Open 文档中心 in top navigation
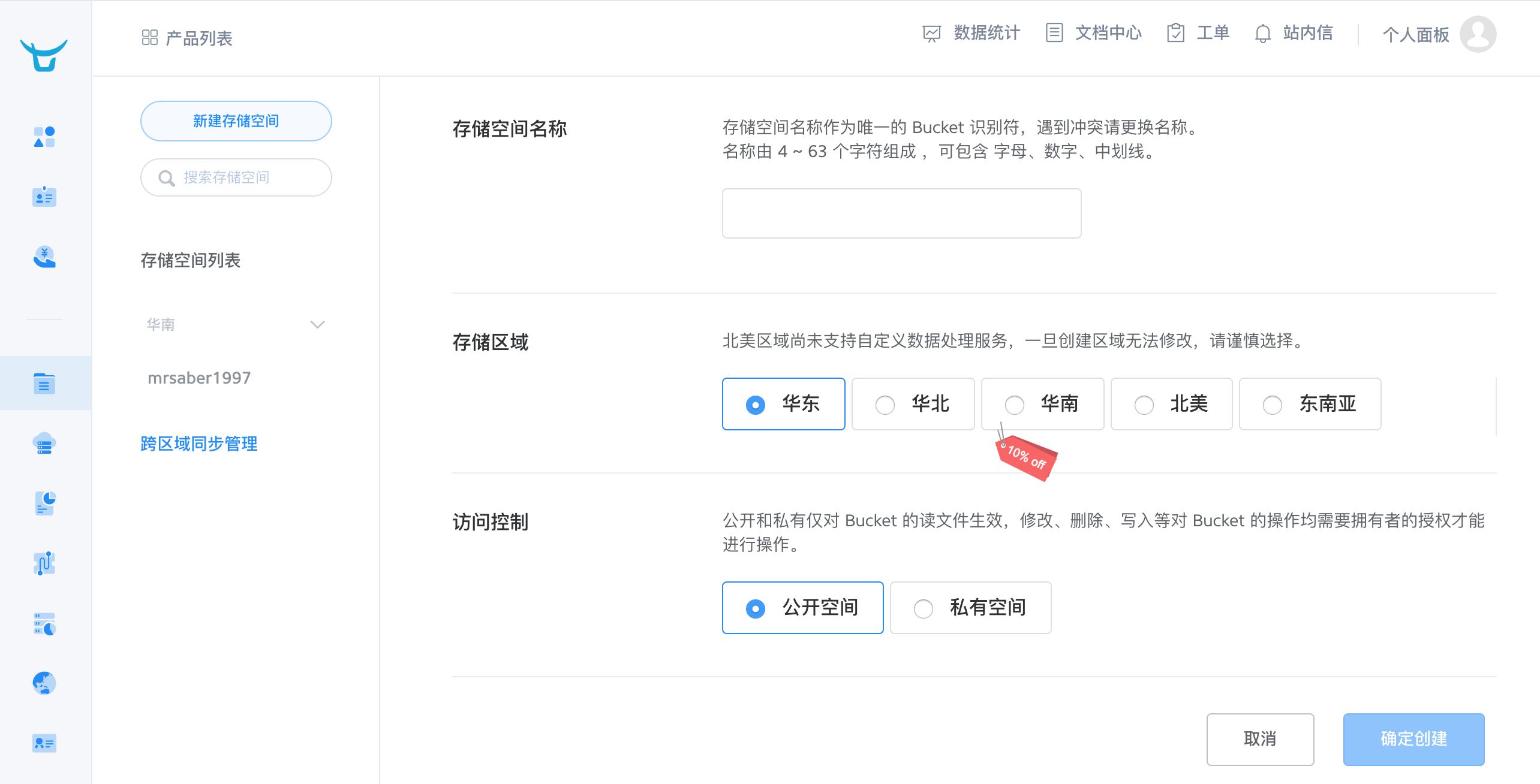The image size is (1540, 784). tap(1093, 33)
